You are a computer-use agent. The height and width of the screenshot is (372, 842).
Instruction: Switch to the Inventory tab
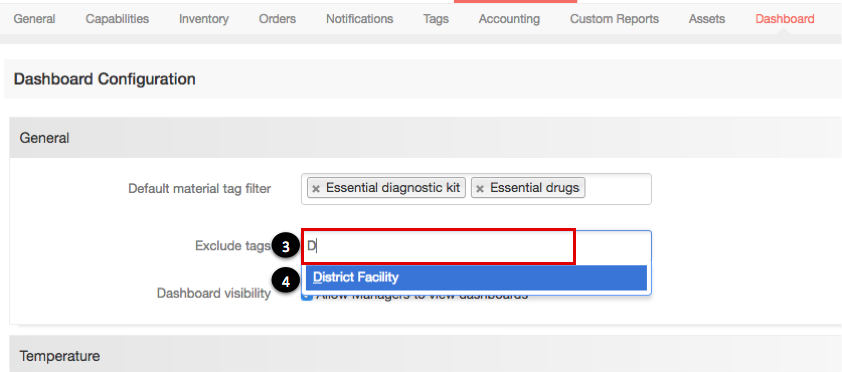204,19
